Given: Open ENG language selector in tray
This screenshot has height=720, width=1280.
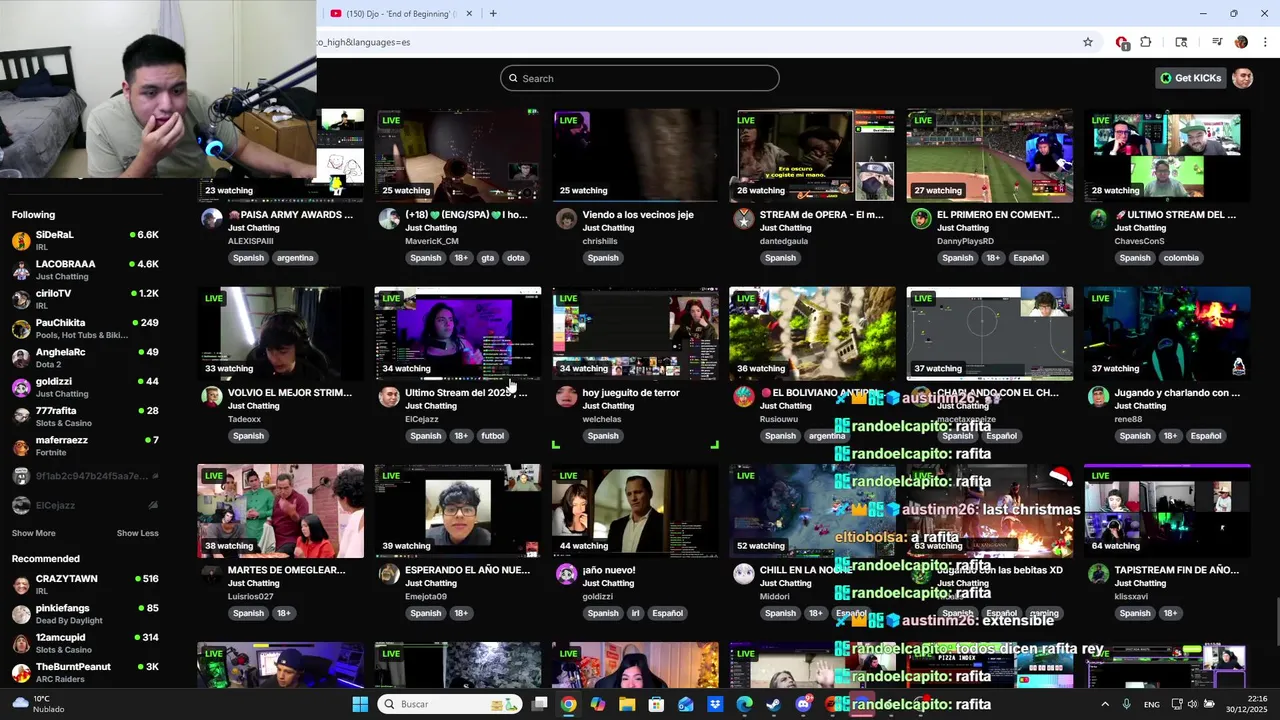Looking at the screenshot, I should [x=1152, y=704].
